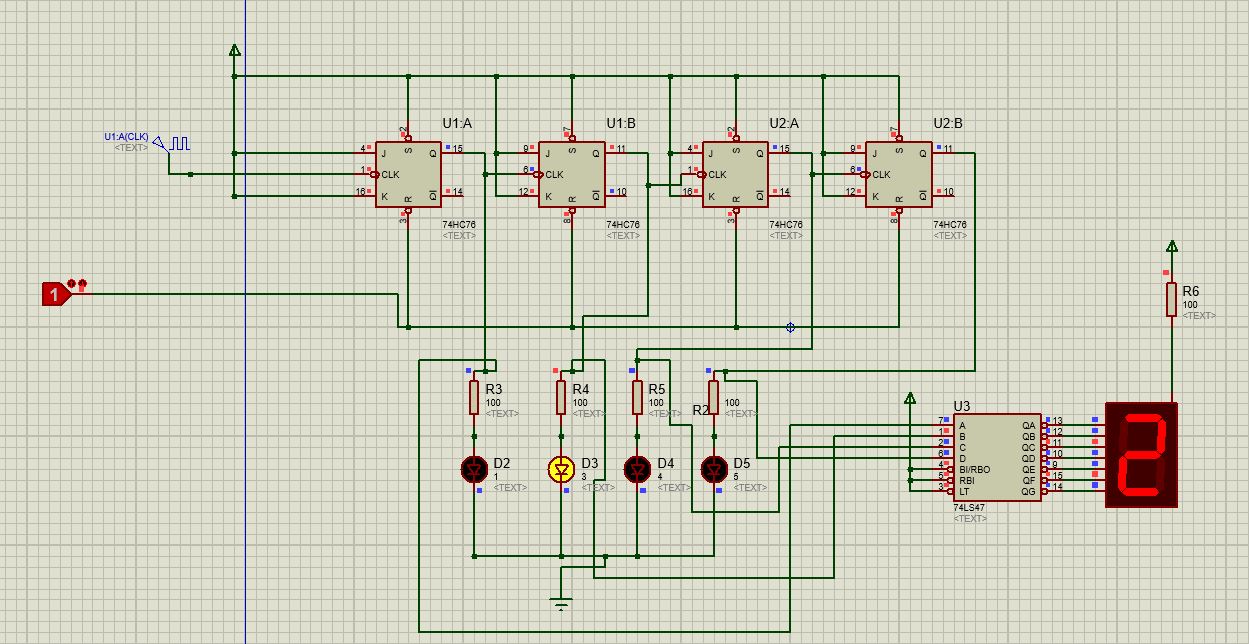Click the K input pin 16 of U1:A
Image resolution: width=1249 pixels, height=644 pixels.
tap(365, 195)
